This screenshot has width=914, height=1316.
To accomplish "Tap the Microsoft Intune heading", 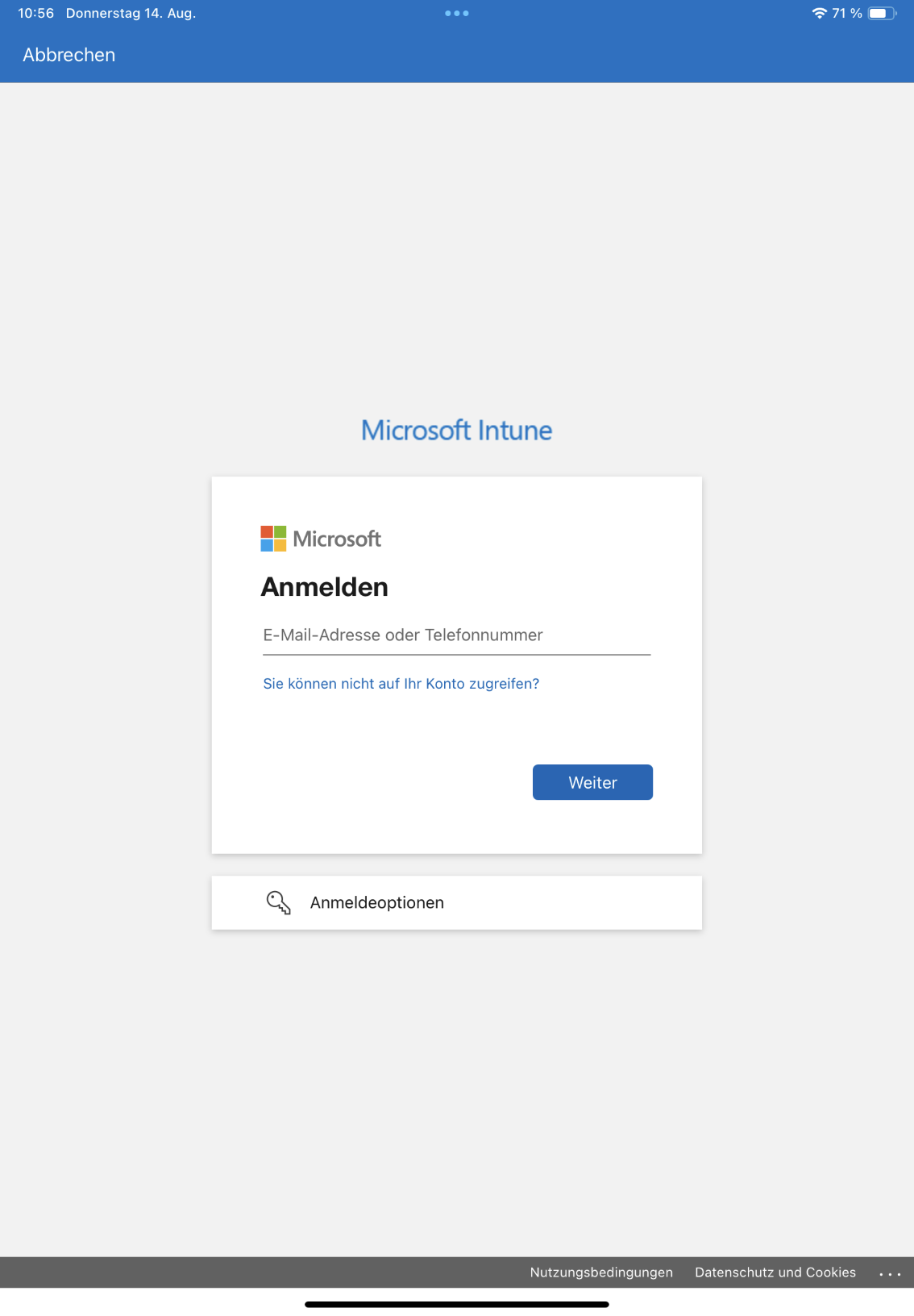I will [457, 431].
